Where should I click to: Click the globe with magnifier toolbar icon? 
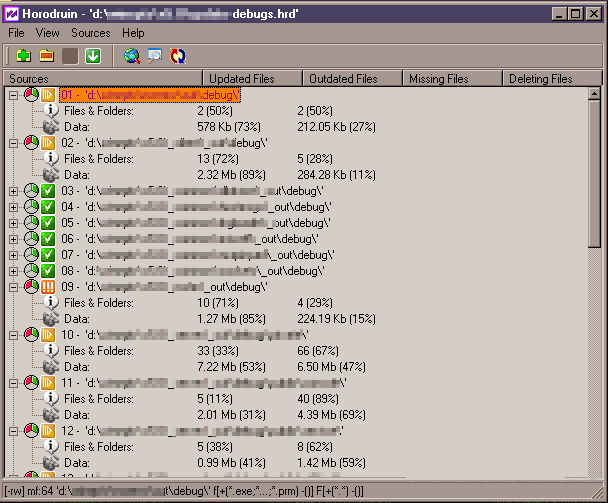132,55
